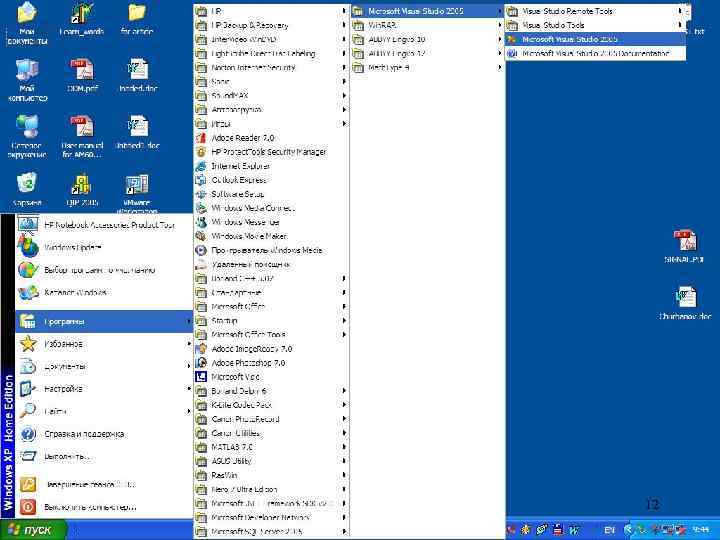720x540 pixels.
Task: Open Visual Studio Remote Tools folder
Action: [x=596, y=11]
